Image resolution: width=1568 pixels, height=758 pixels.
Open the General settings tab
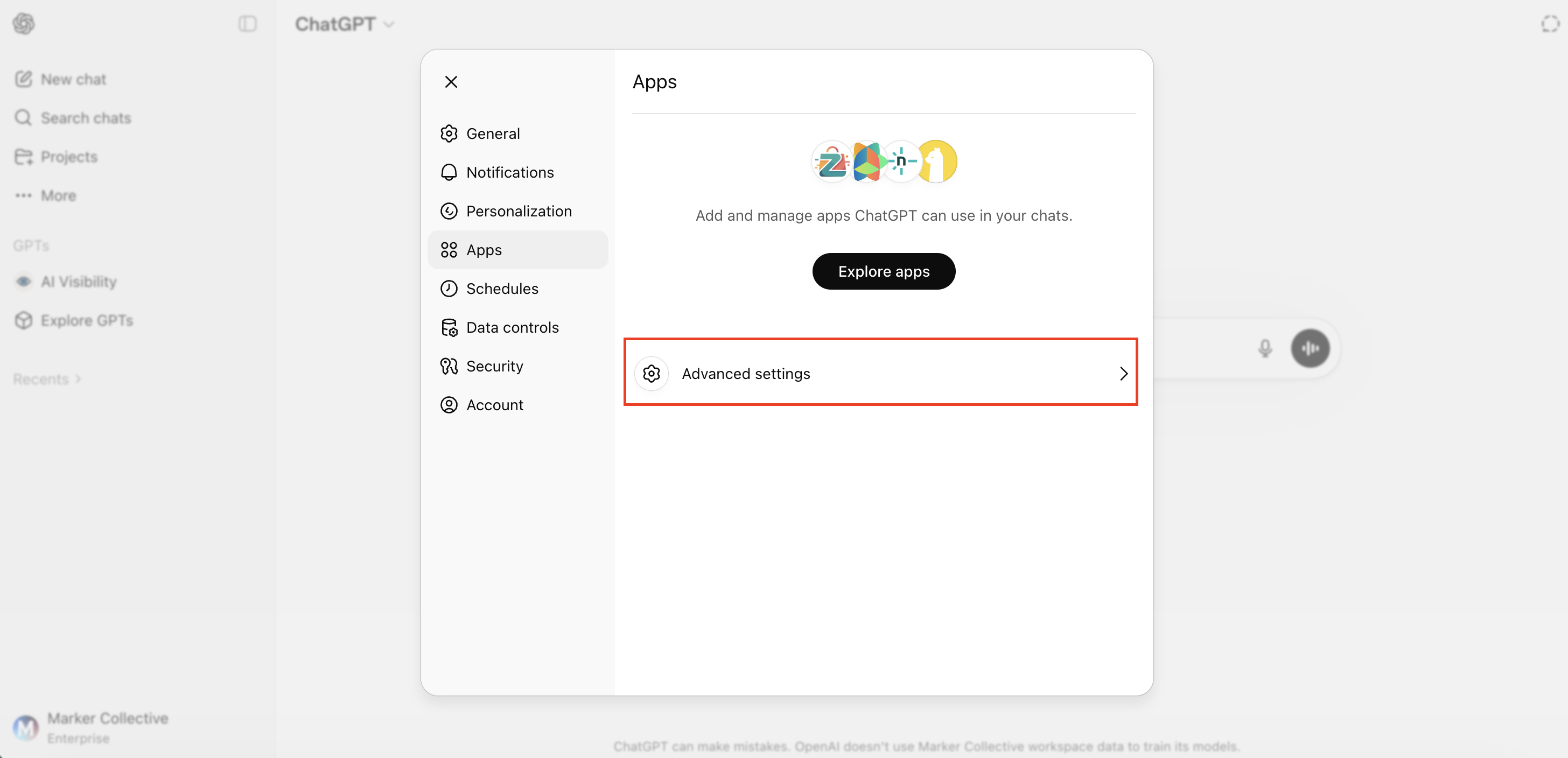coord(493,133)
